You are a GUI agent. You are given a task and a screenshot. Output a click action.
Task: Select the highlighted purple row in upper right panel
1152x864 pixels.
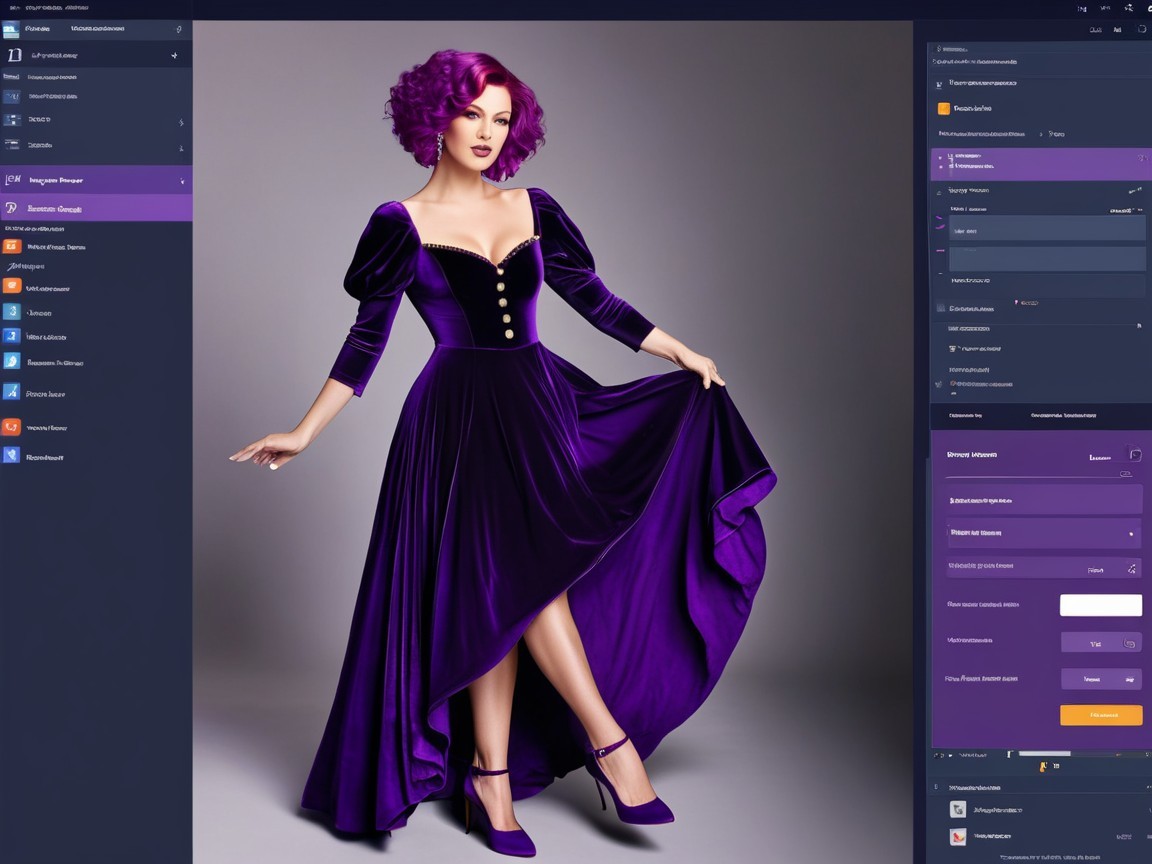(1040, 164)
